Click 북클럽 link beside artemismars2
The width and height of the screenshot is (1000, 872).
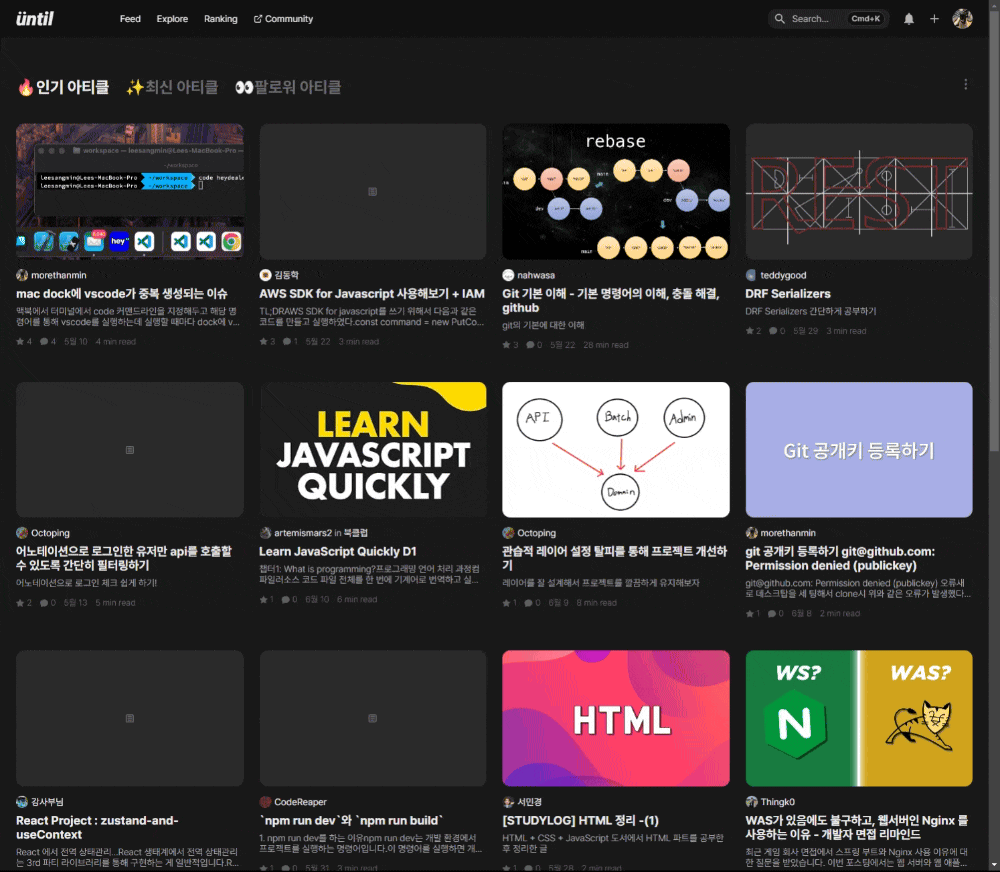pos(355,533)
